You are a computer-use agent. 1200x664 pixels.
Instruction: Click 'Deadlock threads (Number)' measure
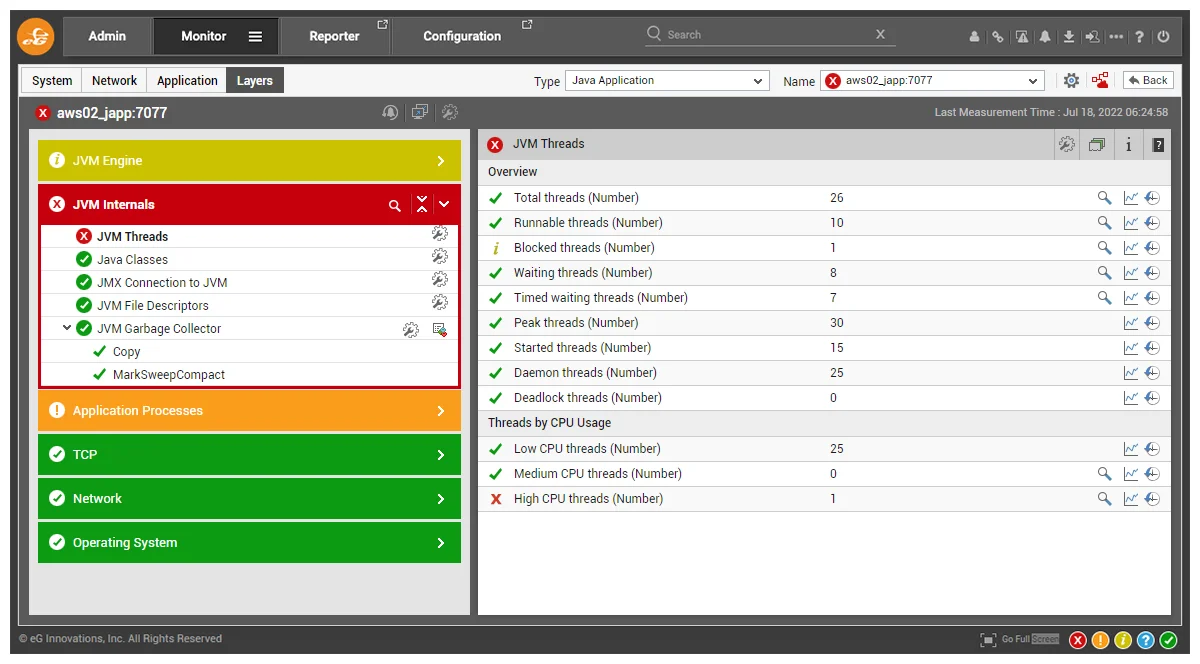coord(588,398)
